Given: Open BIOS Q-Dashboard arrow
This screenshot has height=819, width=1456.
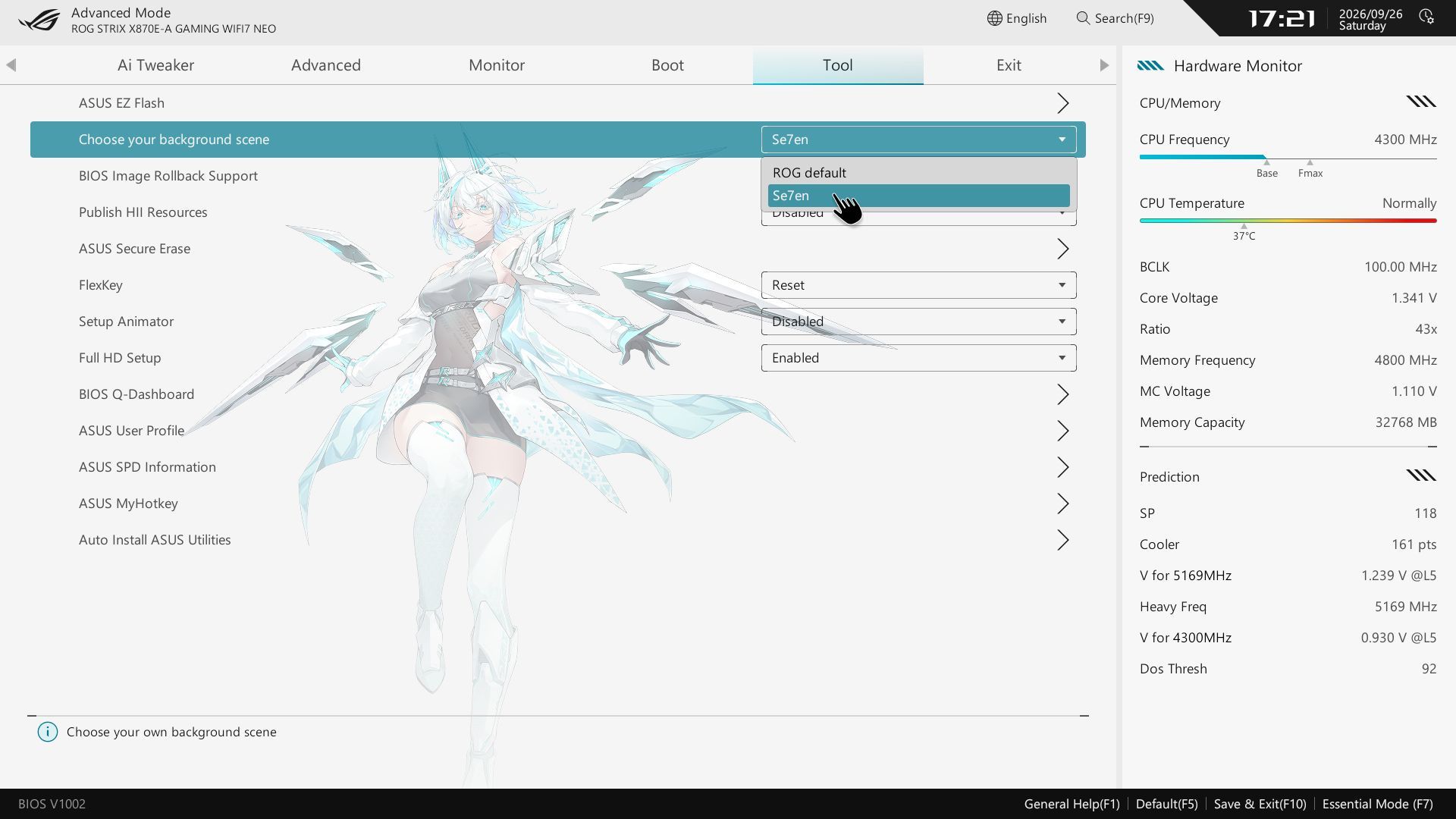Looking at the screenshot, I should [x=1063, y=394].
